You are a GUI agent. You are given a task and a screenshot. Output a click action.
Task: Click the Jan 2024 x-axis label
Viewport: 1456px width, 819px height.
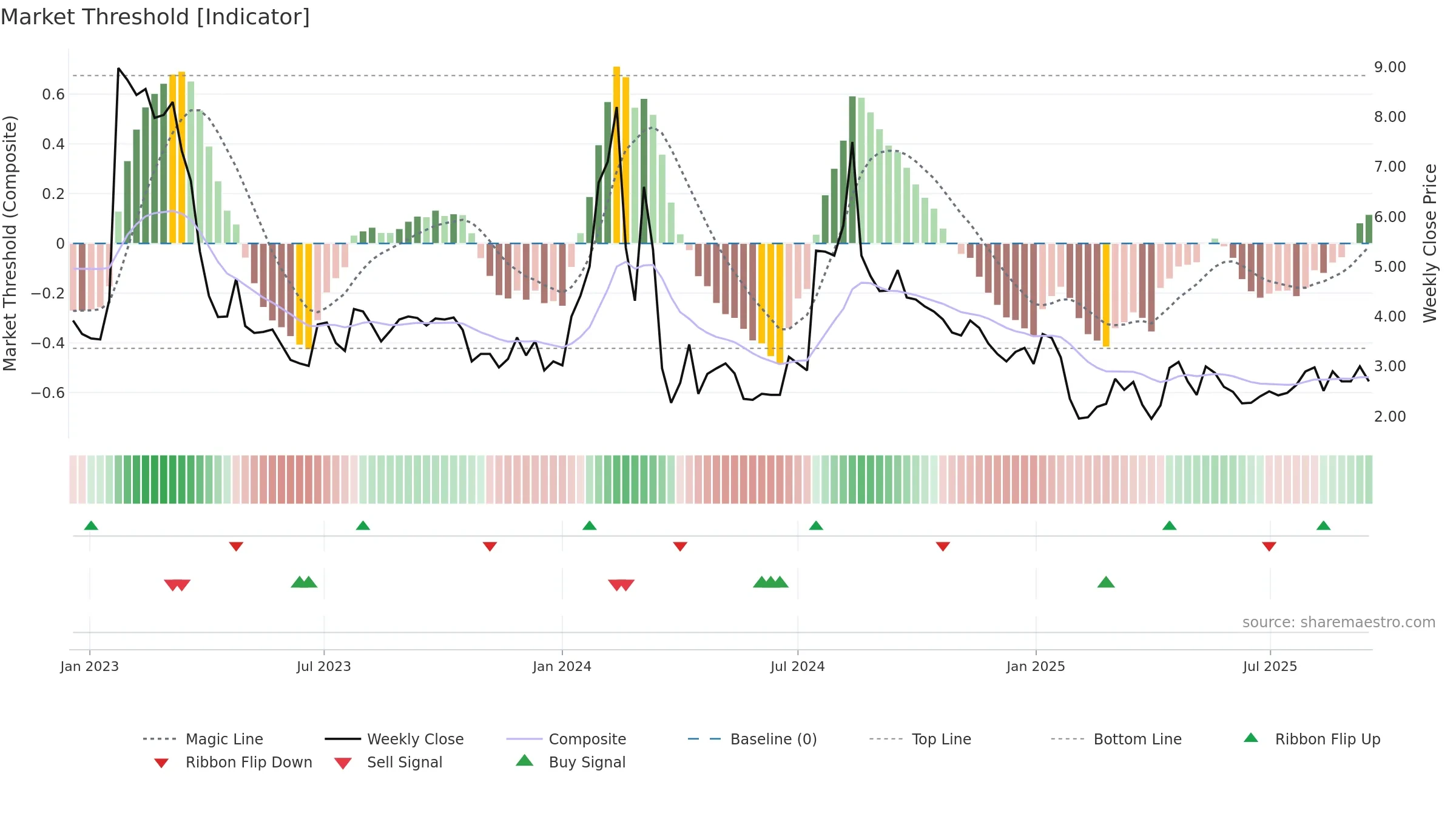(562, 667)
